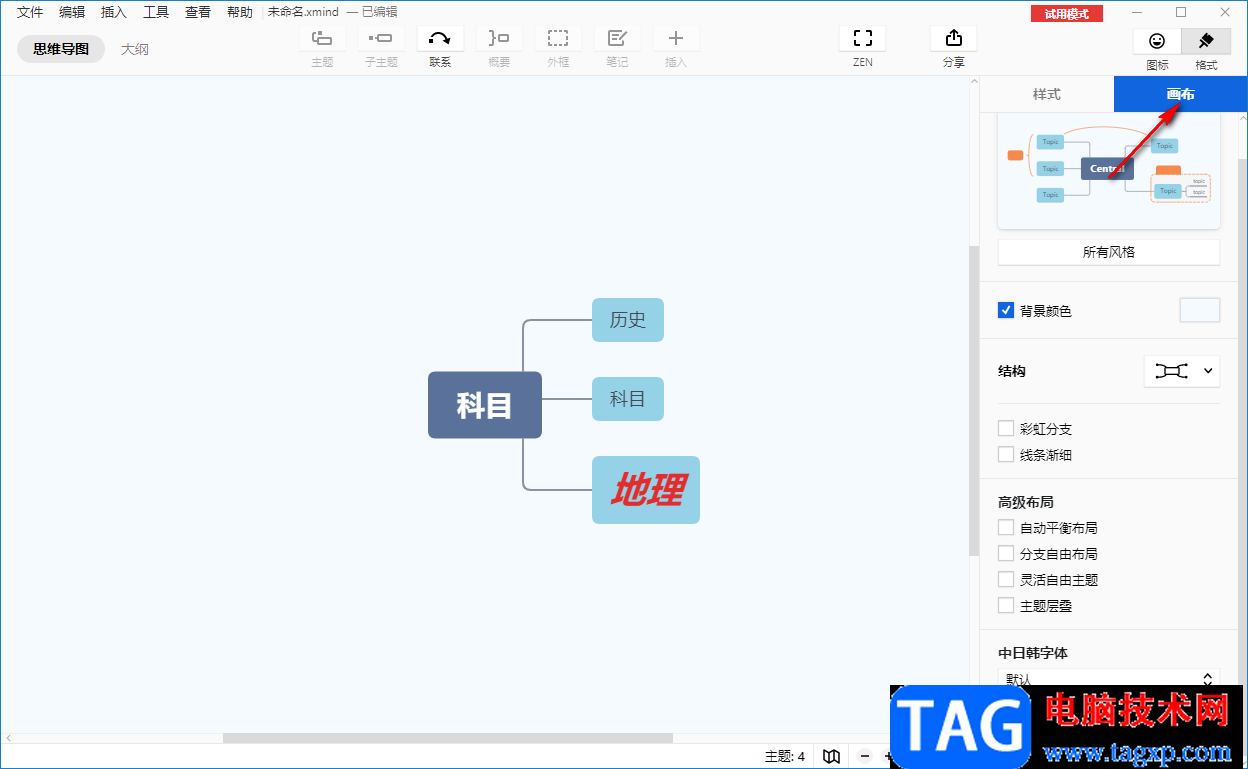This screenshot has height=769, width=1248.
Task: Select the 思维导图 view tab
Action: click(61, 48)
